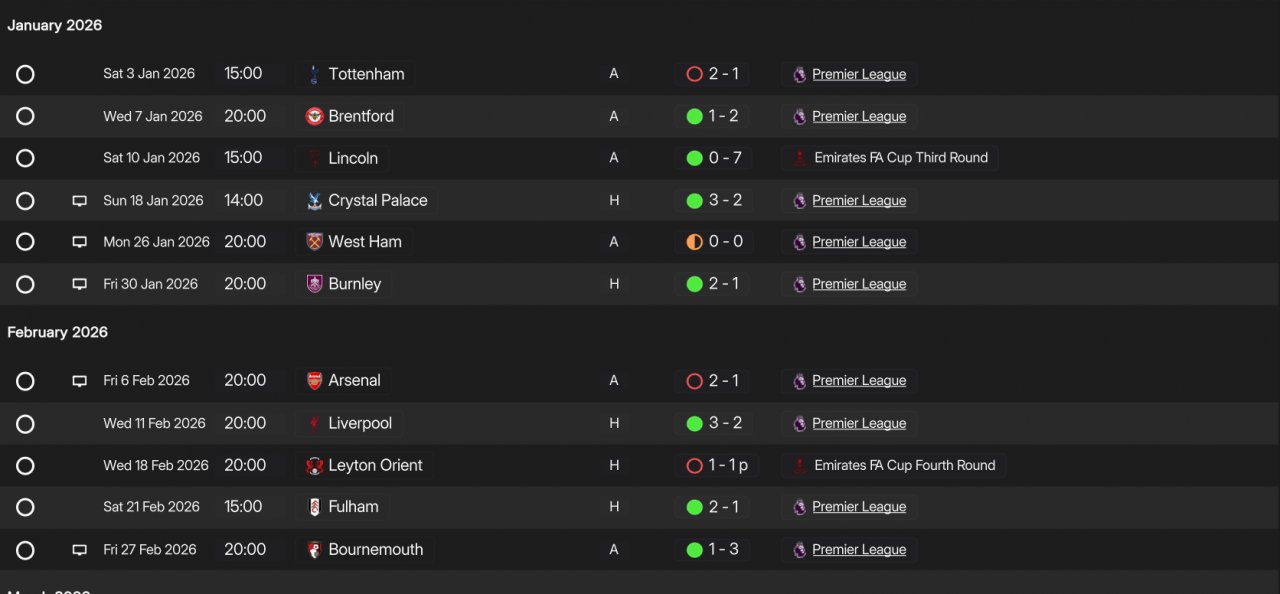Click the Bournemouth team name
Viewport: 1280px width, 594px height.
376,550
